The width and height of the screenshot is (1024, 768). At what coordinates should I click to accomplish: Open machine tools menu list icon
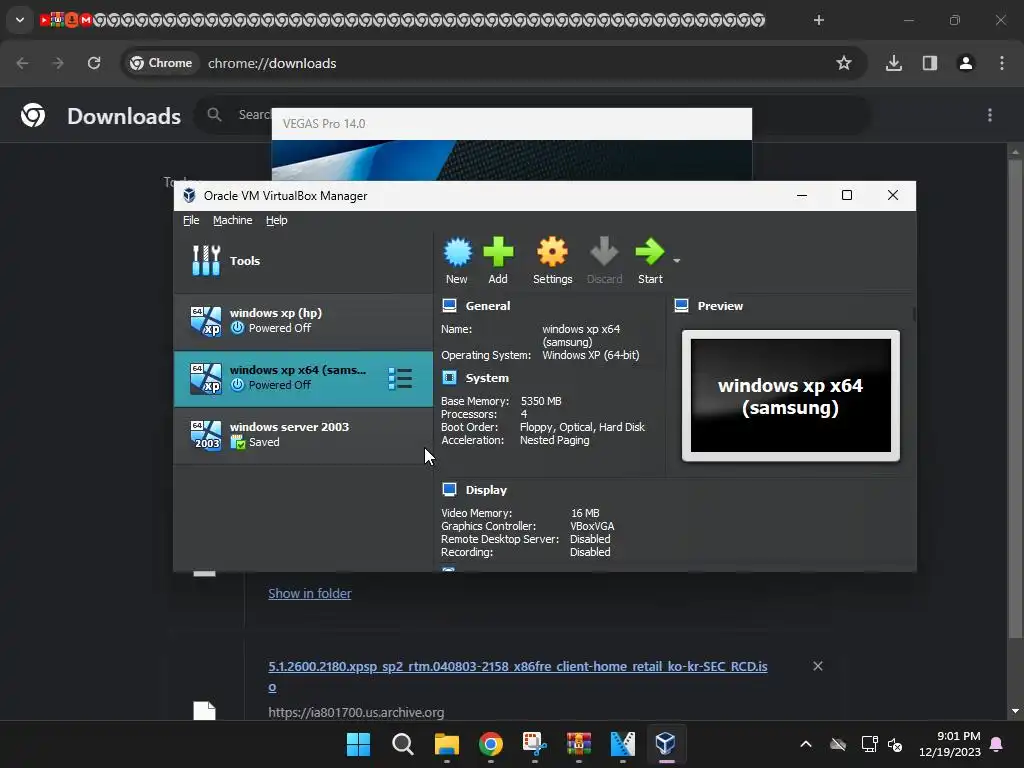click(400, 379)
